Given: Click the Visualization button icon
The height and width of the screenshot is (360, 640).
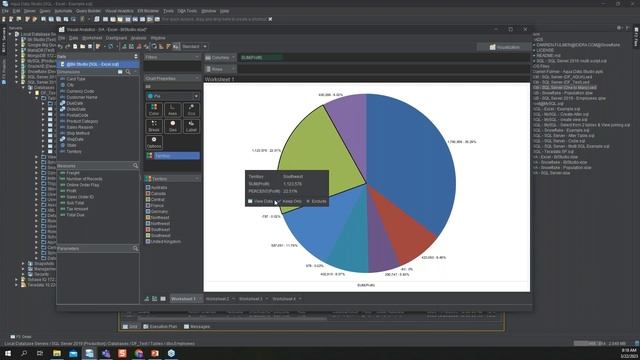Looking at the screenshot, I should [x=493, y=47].
